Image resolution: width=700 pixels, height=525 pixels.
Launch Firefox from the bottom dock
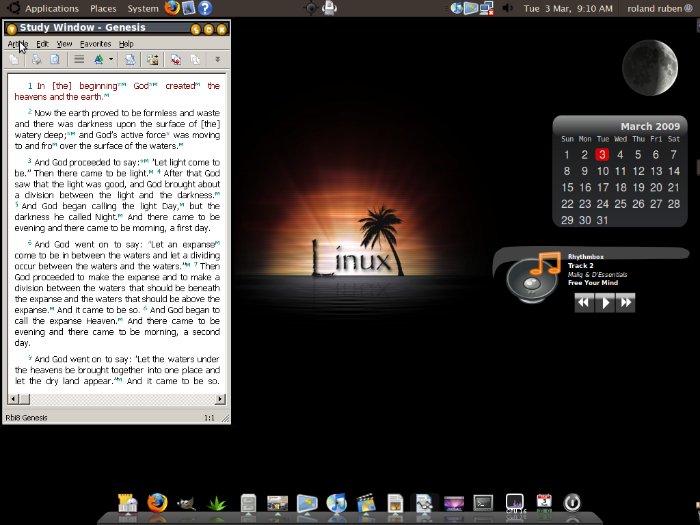157,503
